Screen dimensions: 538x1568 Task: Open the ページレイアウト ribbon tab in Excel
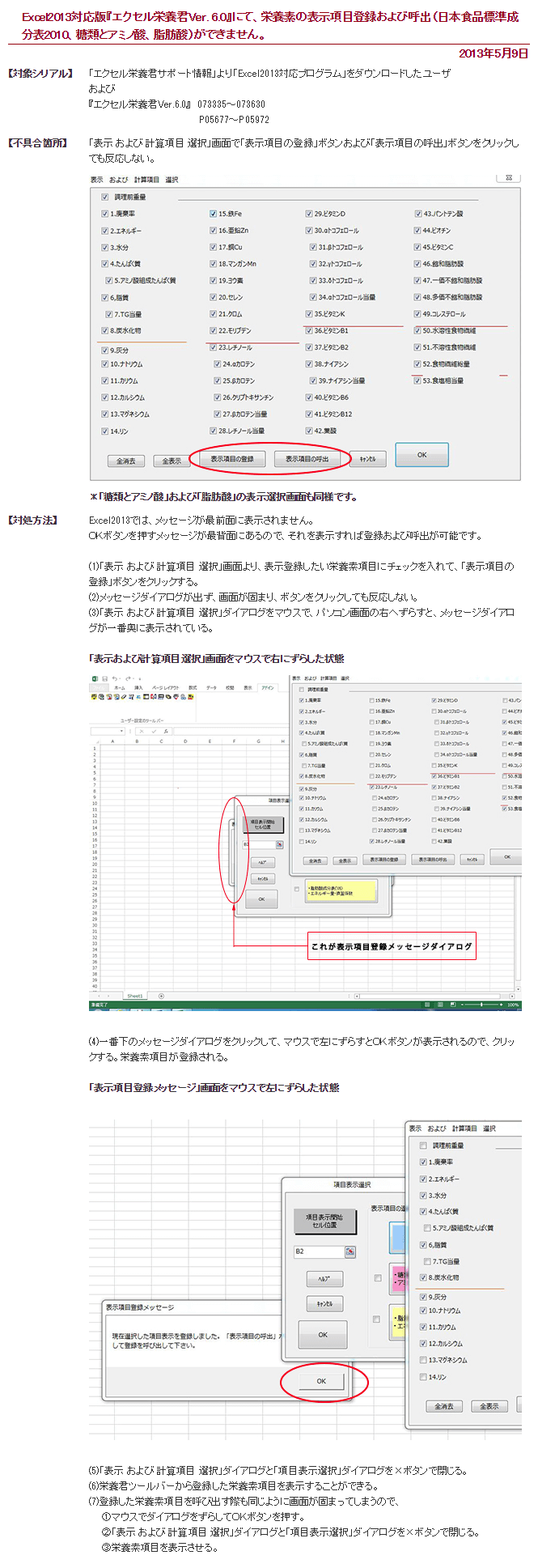[166, 688]
